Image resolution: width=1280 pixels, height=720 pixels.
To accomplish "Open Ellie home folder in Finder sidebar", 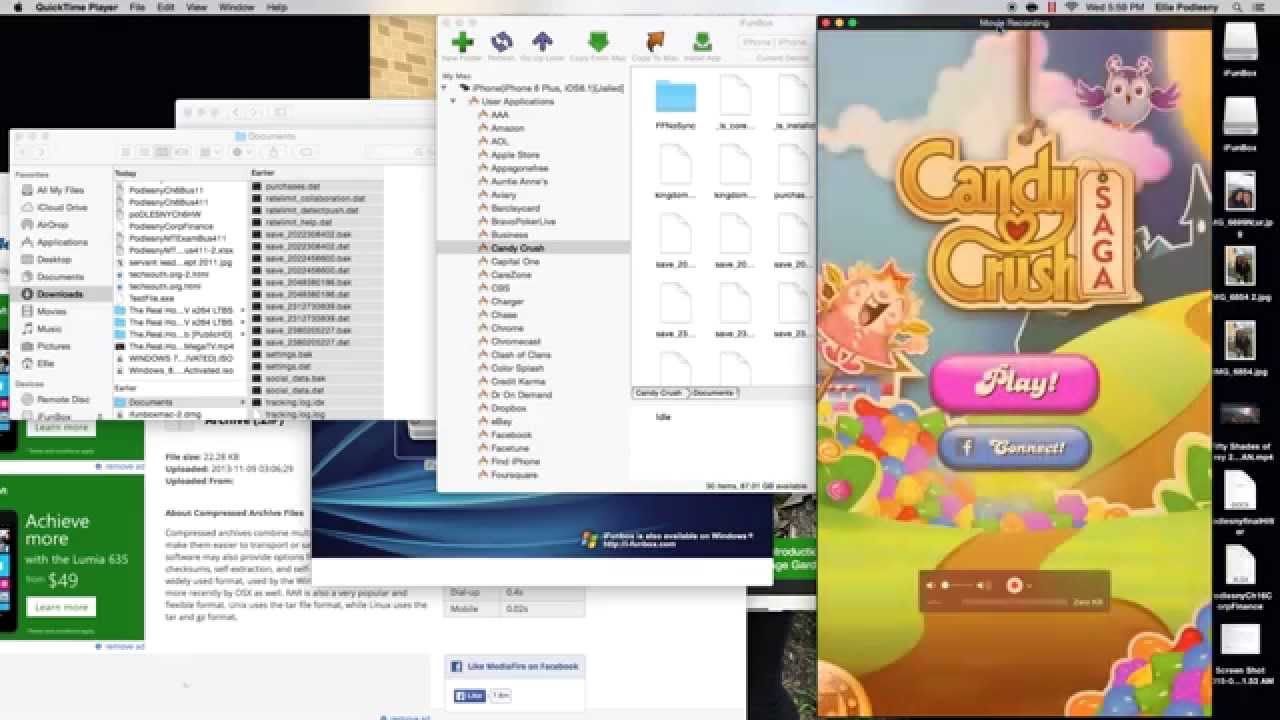I will tap(45, 363).
